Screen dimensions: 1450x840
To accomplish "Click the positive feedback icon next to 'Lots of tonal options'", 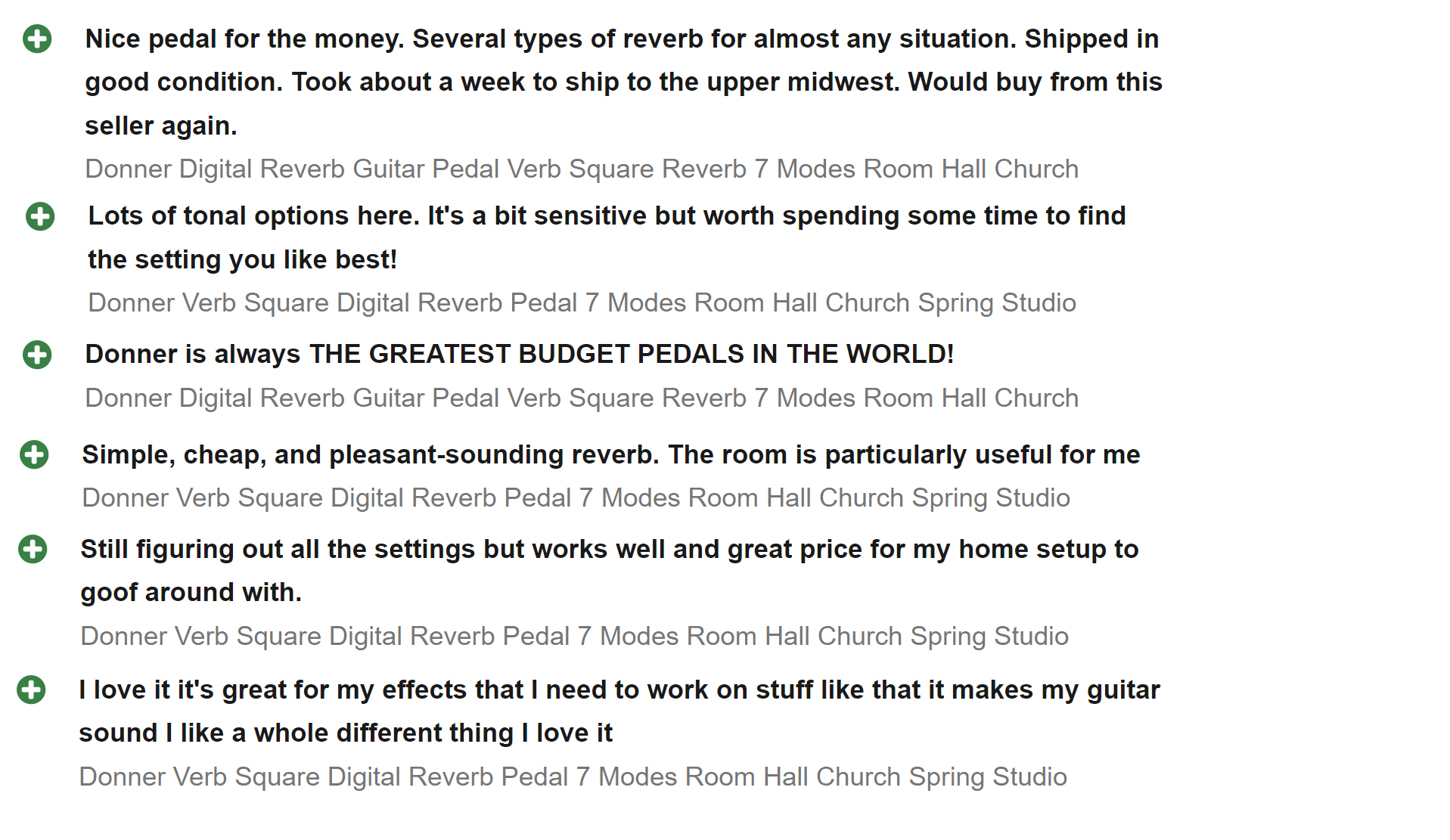I will point(40,216).
